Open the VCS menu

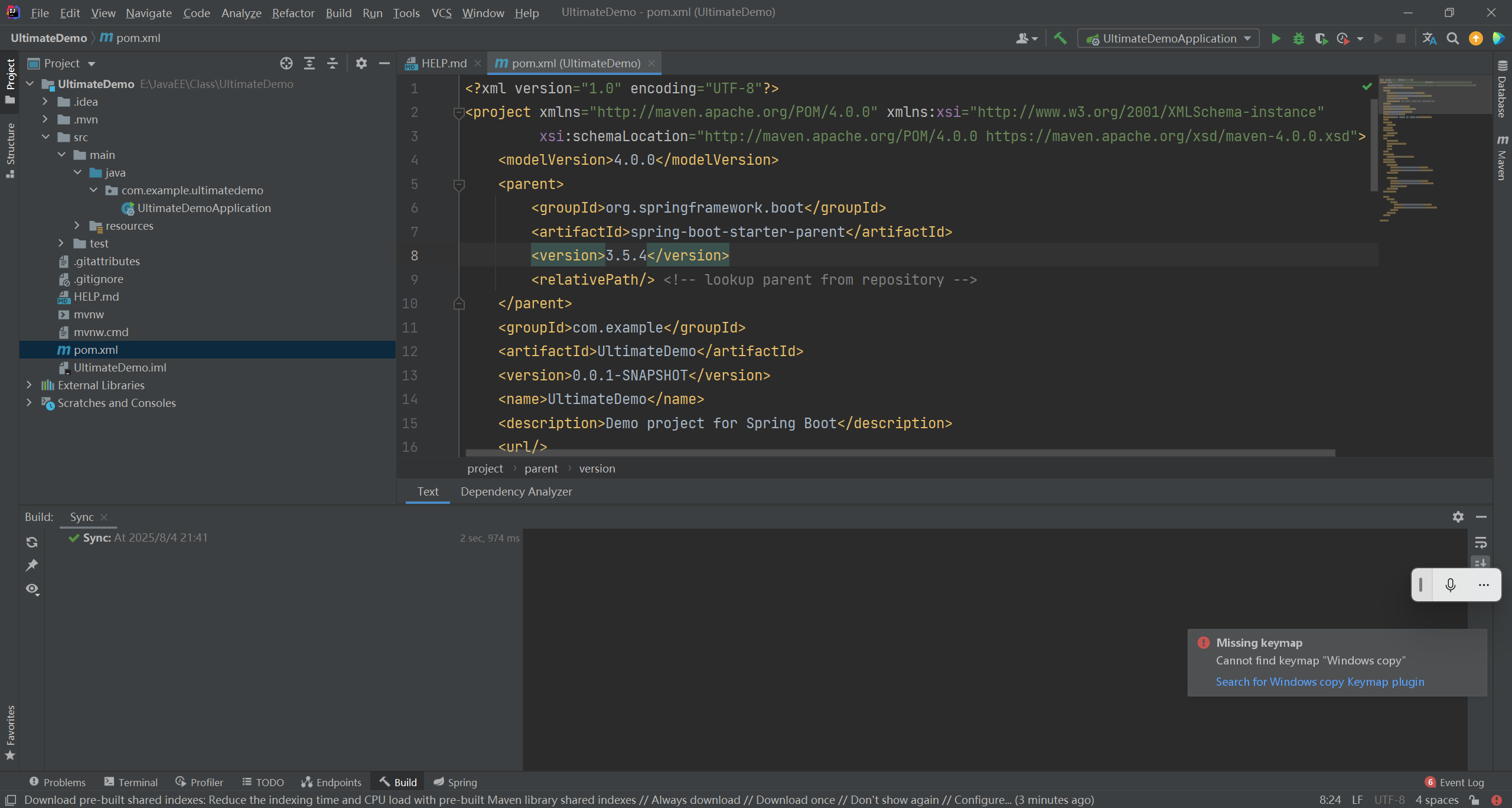441,12
